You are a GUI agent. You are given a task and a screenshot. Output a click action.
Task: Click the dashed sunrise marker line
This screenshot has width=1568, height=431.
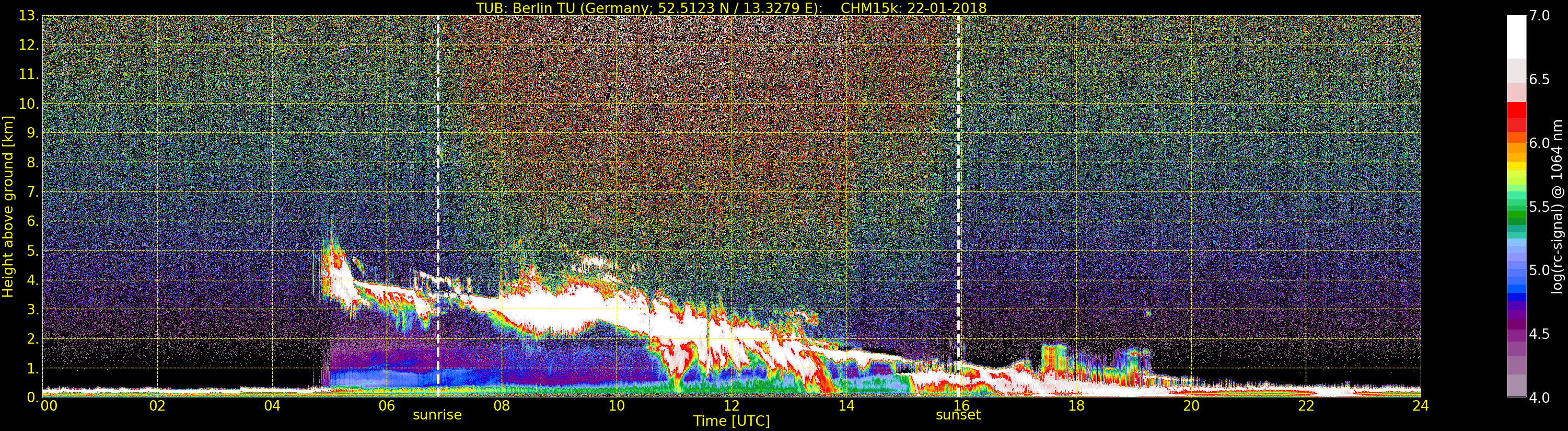[x=438, y=207]
